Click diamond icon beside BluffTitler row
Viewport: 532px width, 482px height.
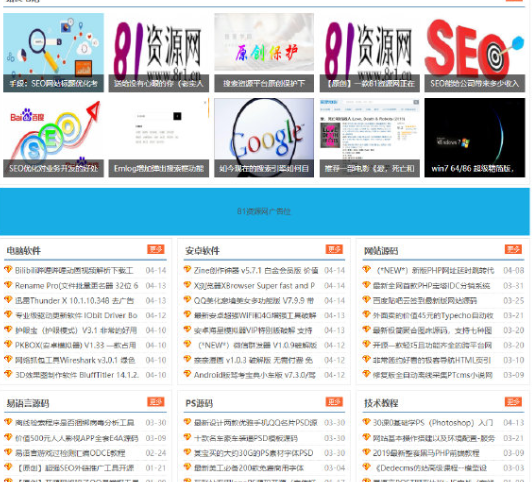[x=8, y=374]
